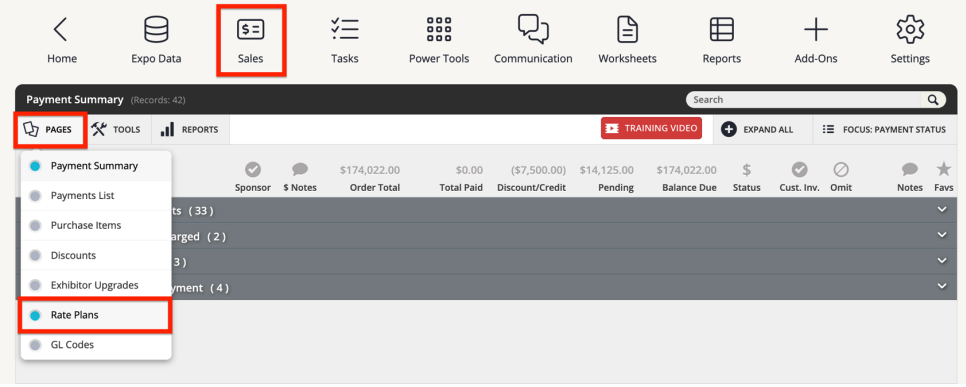Open the Add-Ons plus icon
Screen dimensions: 966x387
point(816,30)
